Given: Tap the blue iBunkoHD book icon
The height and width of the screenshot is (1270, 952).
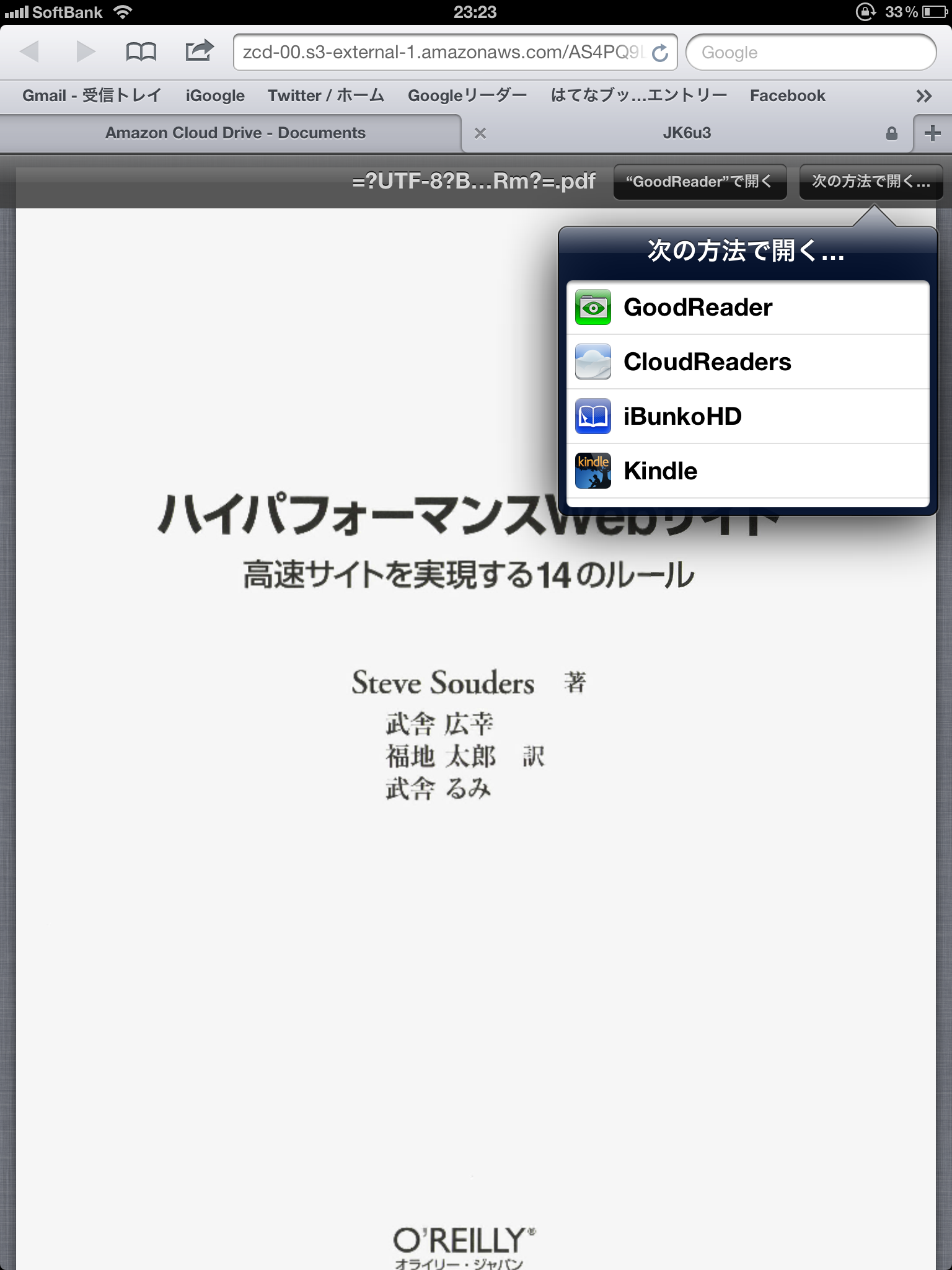Looking at the screenshot, I should [593, 416].
